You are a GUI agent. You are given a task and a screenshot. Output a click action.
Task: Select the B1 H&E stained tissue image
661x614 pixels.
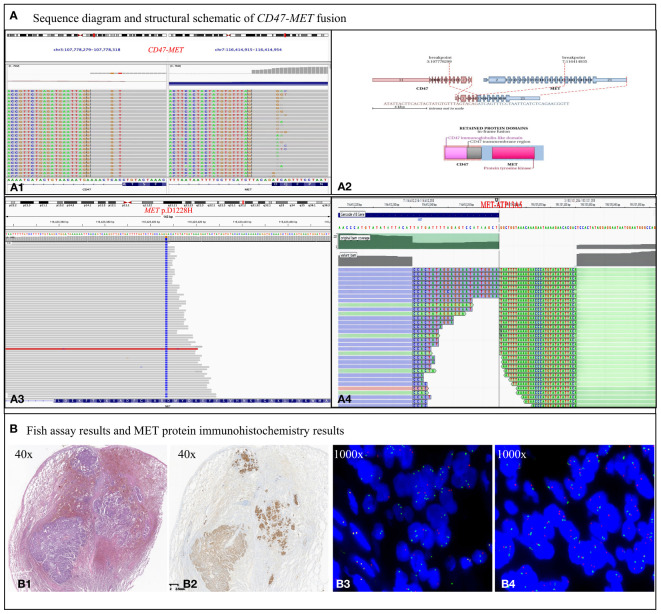[x=88, y=518]
